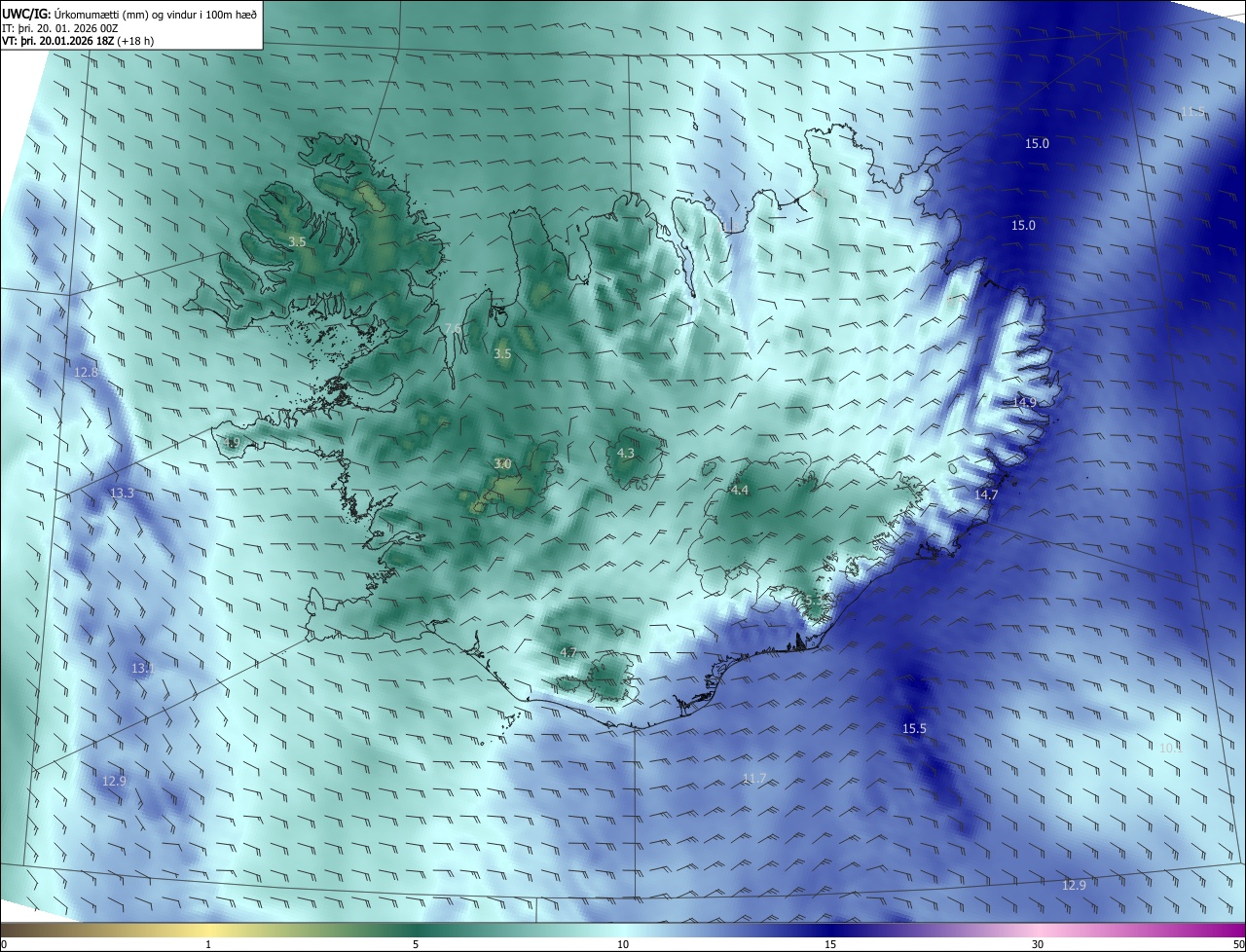1246x952 pixels.
Task: Click the color scale tick labeled 30
Action: point(1038,944)
